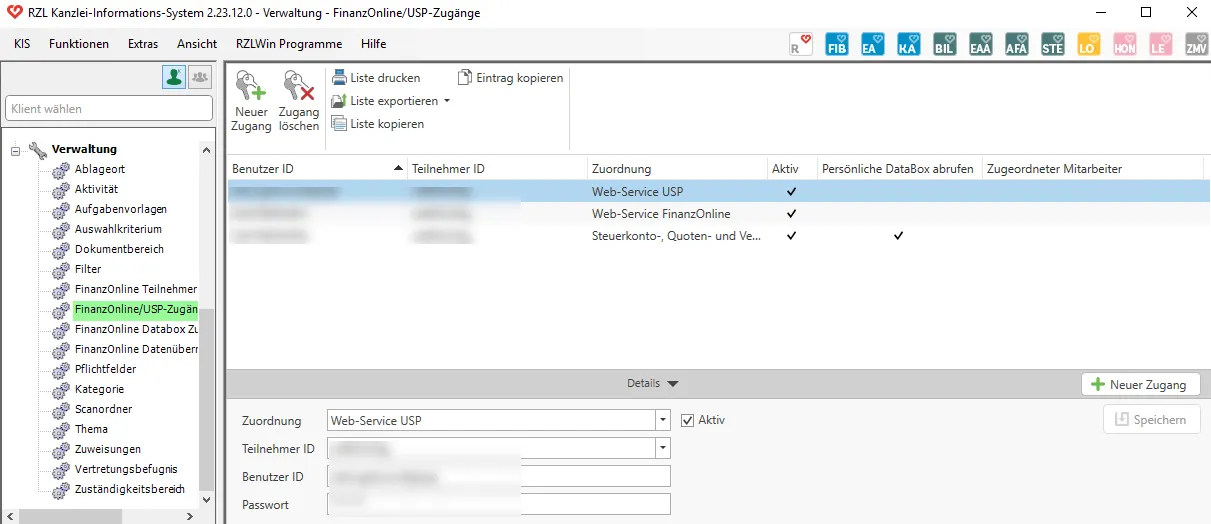Click the Zugang löschen toolbar icon
Image resolution: width=1211 pixels, height=524 pixels.
coord(299,86)
